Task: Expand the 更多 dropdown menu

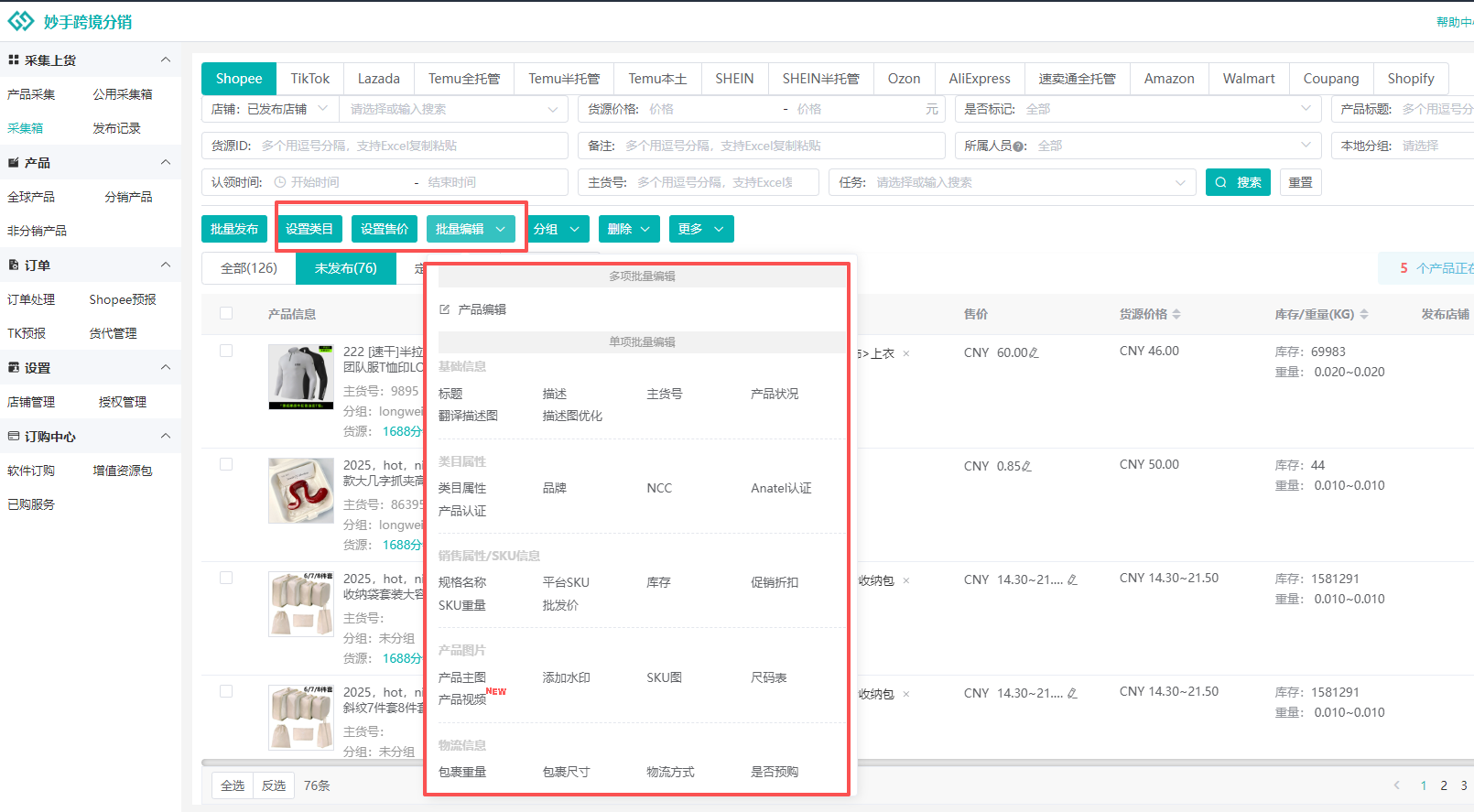Action: pyautogui.click(x=700, y=229)
